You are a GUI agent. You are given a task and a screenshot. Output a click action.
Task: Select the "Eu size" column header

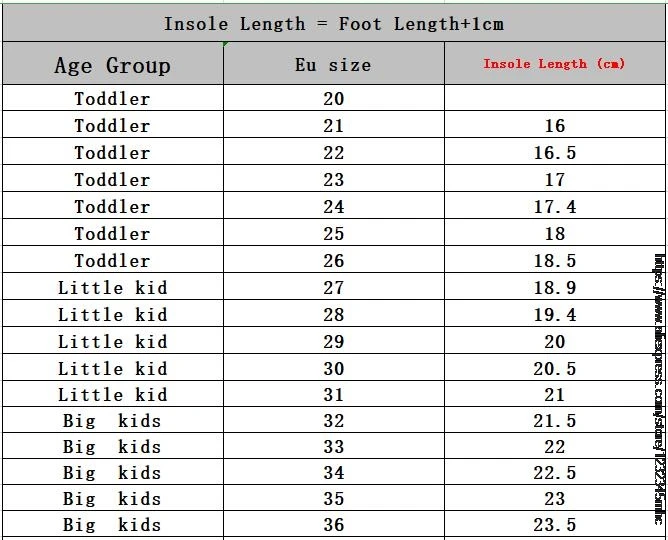tap(333, 66)
